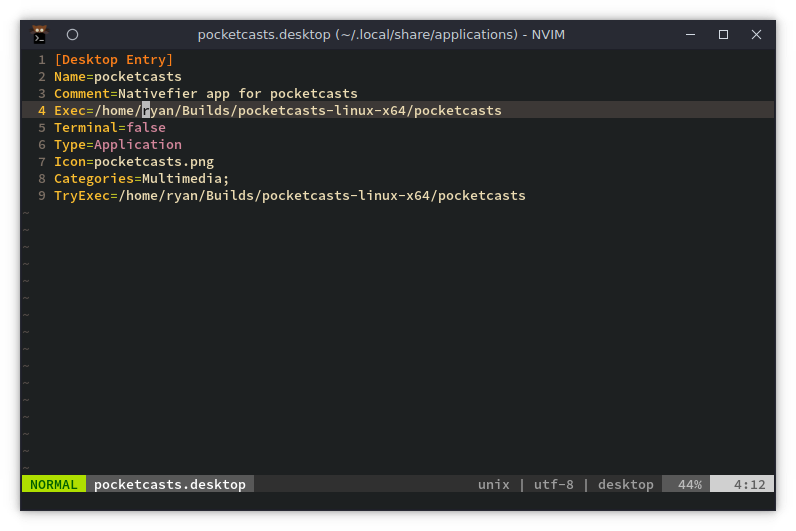This screenshot has height=531, width=796.
Task: Click the window title text ending in NVIM
Action: pyautogui.click(x=397, y=34)
